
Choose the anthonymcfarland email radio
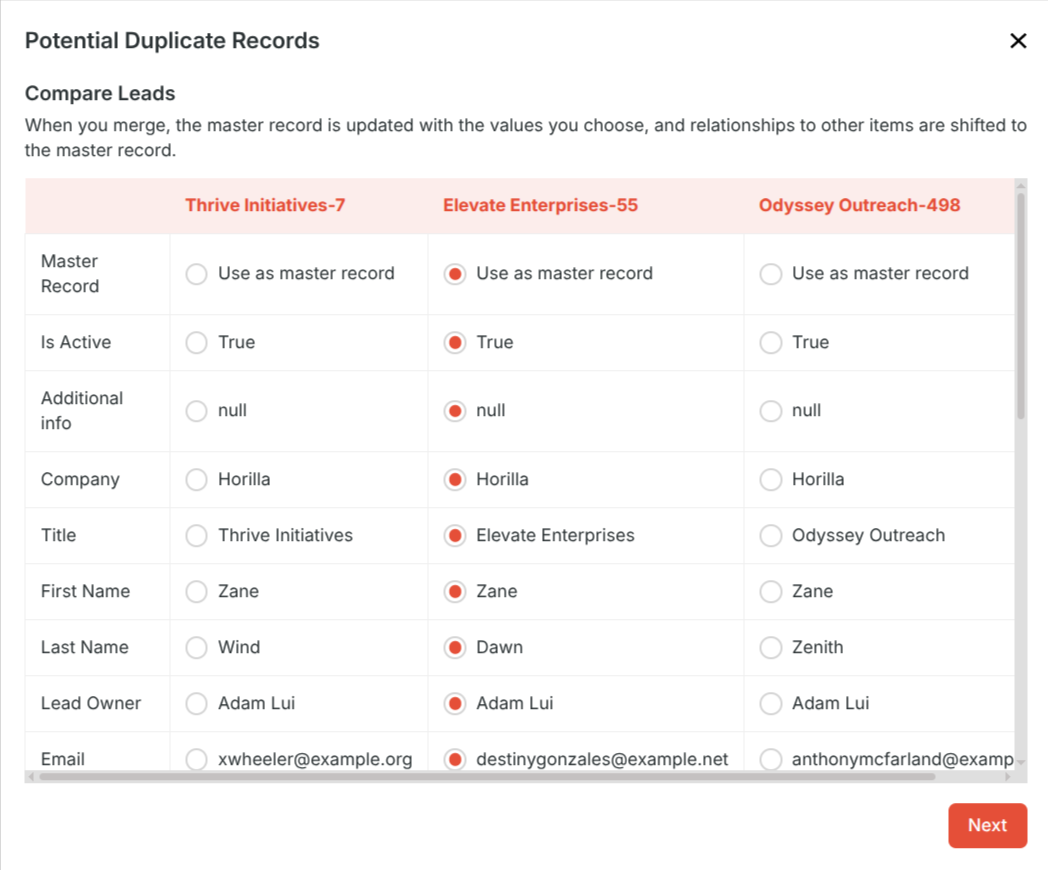771,759
